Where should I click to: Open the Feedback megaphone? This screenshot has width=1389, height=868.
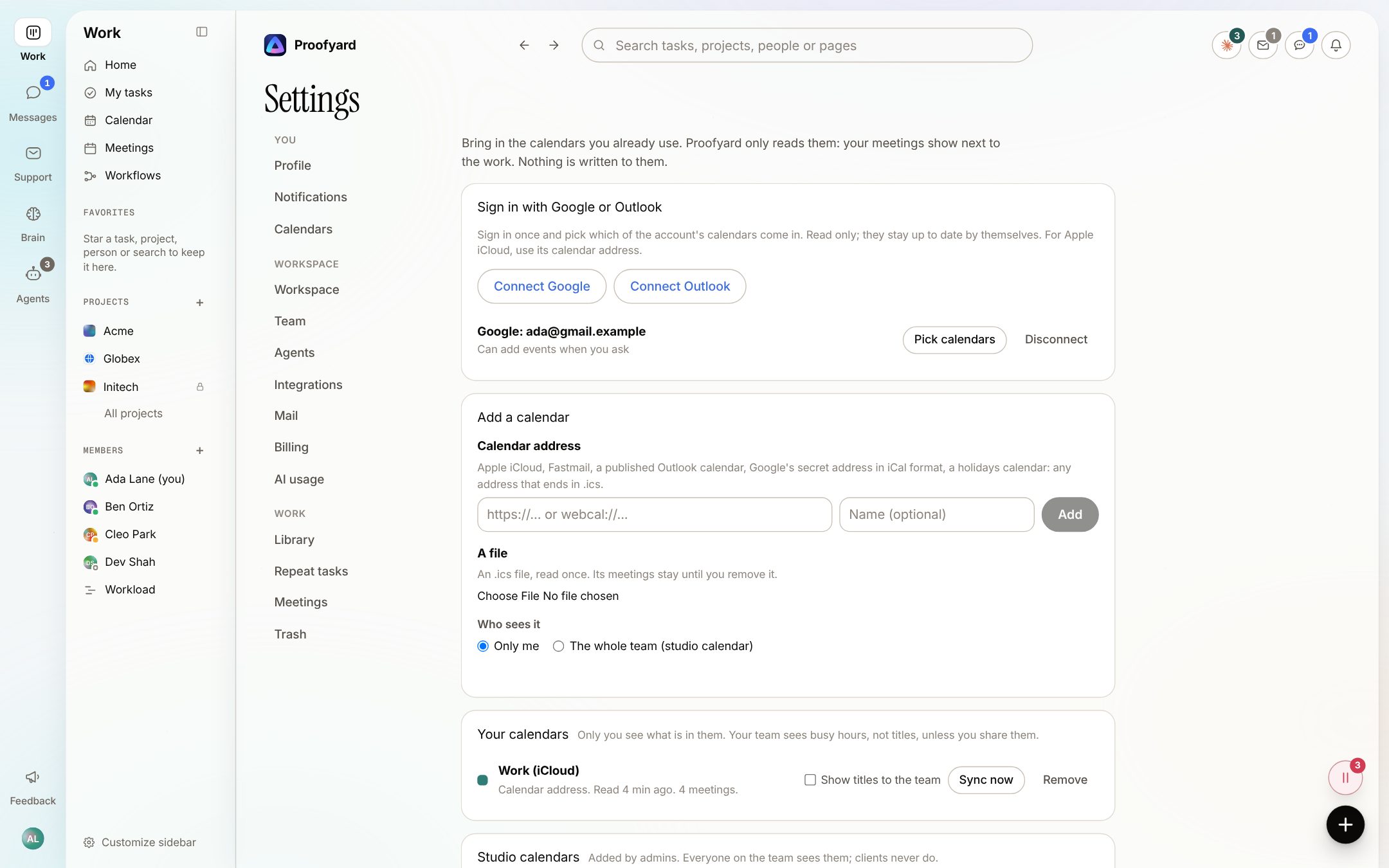(33, 787)
